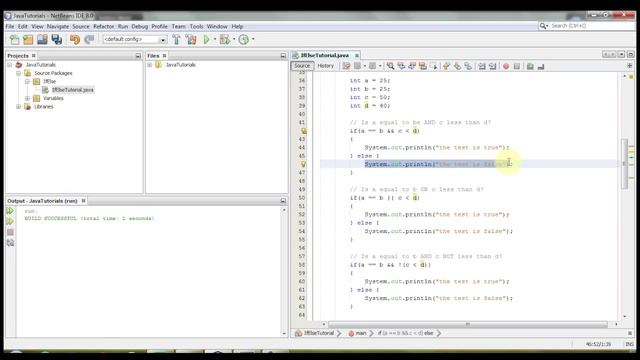Click the Toggle Highlight Search editor icon
Viewport: 640px width, 360px height.
(x=422, y=66)
